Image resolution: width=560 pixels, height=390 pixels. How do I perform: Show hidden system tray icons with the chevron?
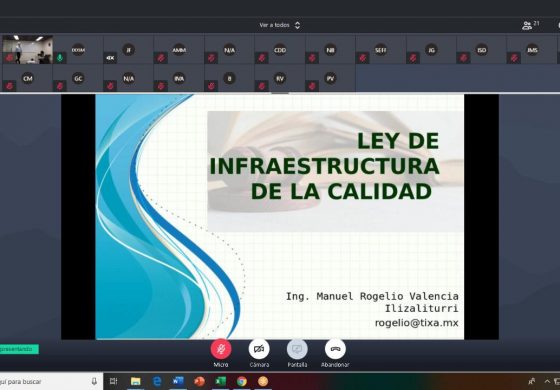pyautogui.click(x=547, y=382)
